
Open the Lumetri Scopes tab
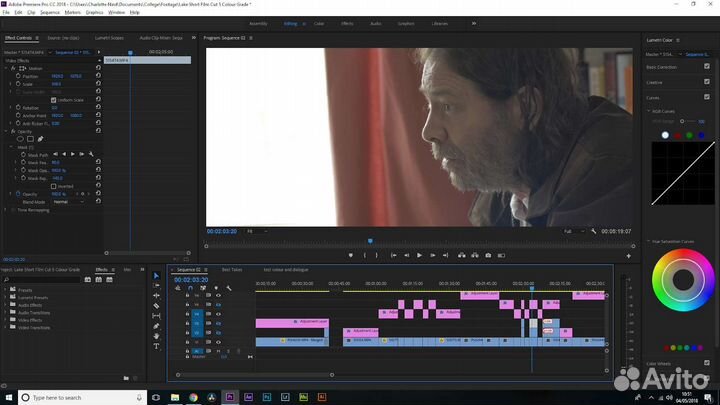109,38
